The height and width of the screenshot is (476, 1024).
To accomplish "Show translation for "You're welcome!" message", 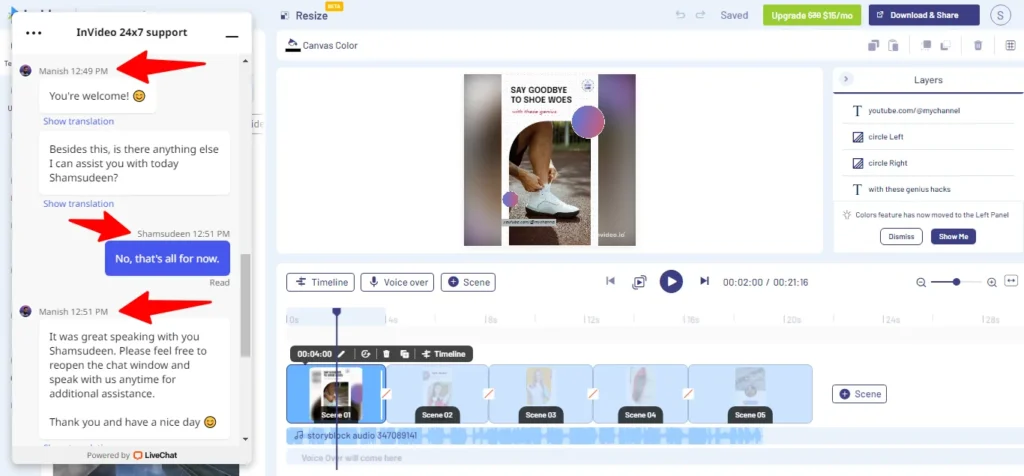I will (78, 121).
